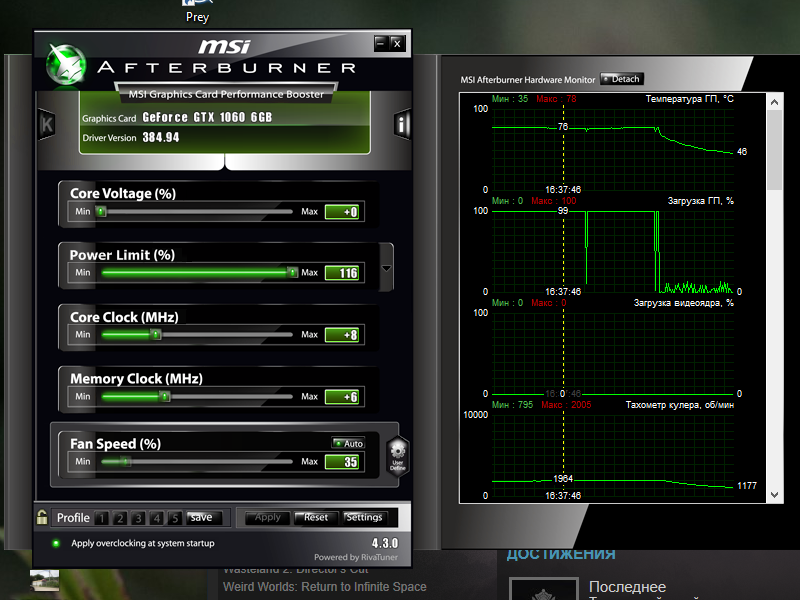Viewport: 800px width, 600px height.
Task: Toggle Apply overclocking at system startup
Action: coord(56,543)
